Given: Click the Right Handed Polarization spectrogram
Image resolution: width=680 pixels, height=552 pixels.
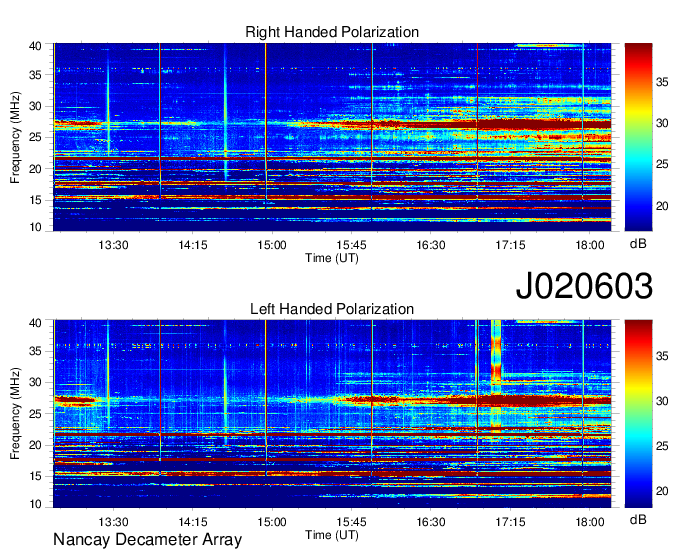Looking at the screenshot, I should [x=332, y=137].
